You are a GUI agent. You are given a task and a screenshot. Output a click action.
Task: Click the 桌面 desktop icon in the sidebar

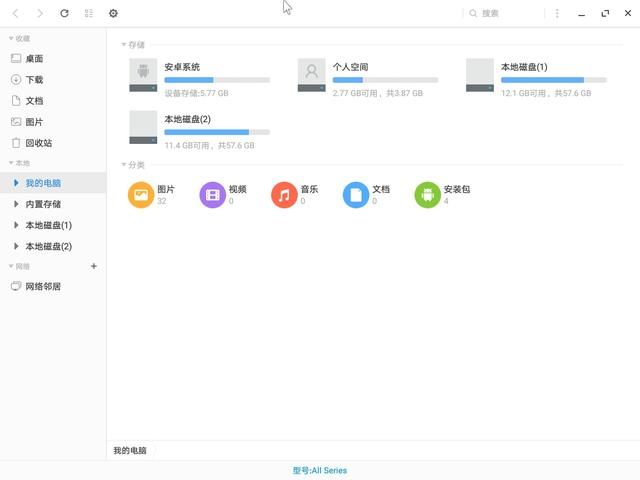16,58
